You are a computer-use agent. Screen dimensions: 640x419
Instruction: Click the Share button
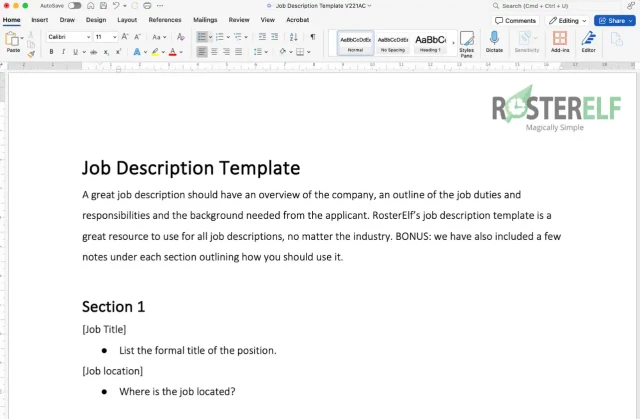point(615,20)
